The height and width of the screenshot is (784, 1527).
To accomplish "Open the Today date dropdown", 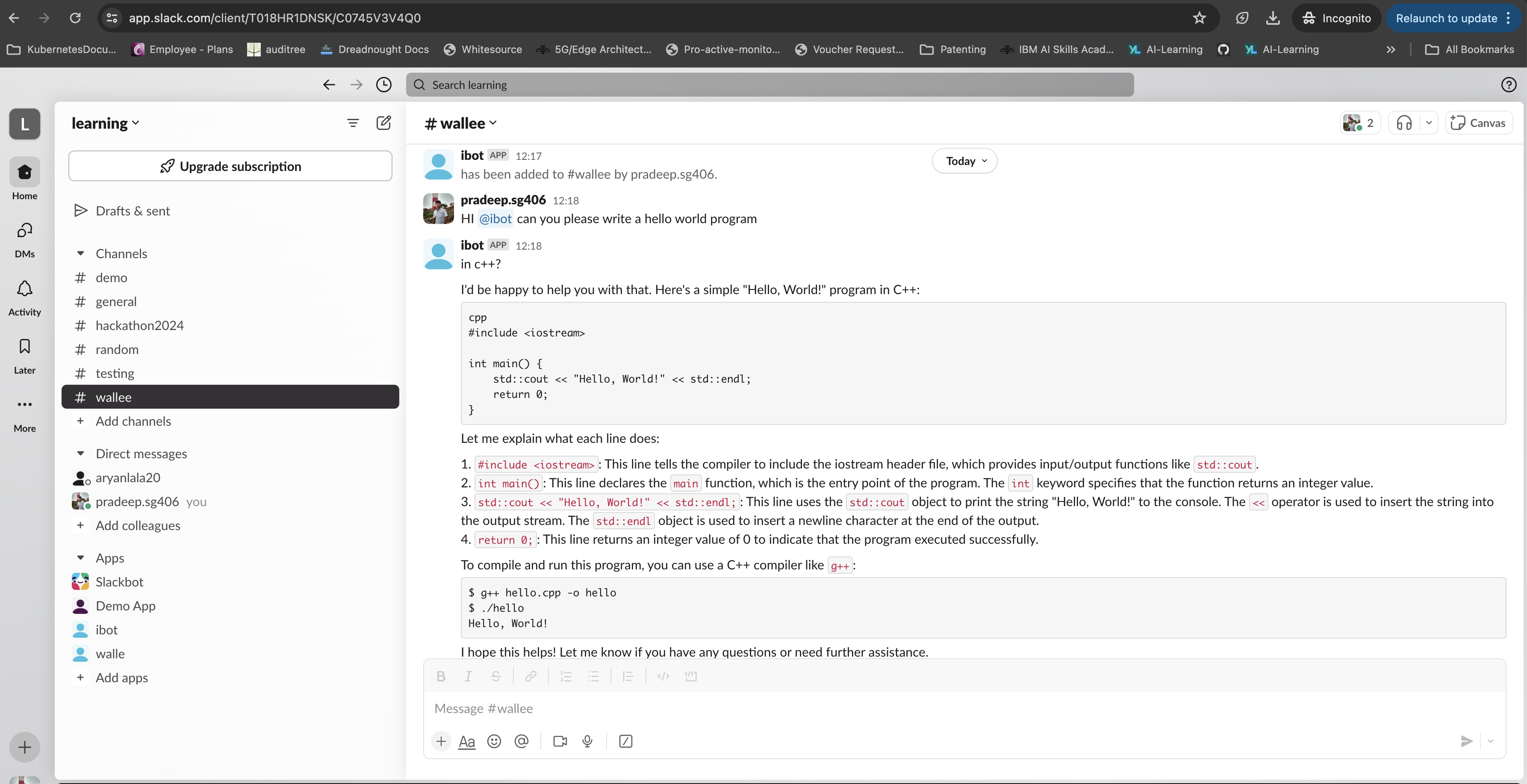I will [964, 161].
